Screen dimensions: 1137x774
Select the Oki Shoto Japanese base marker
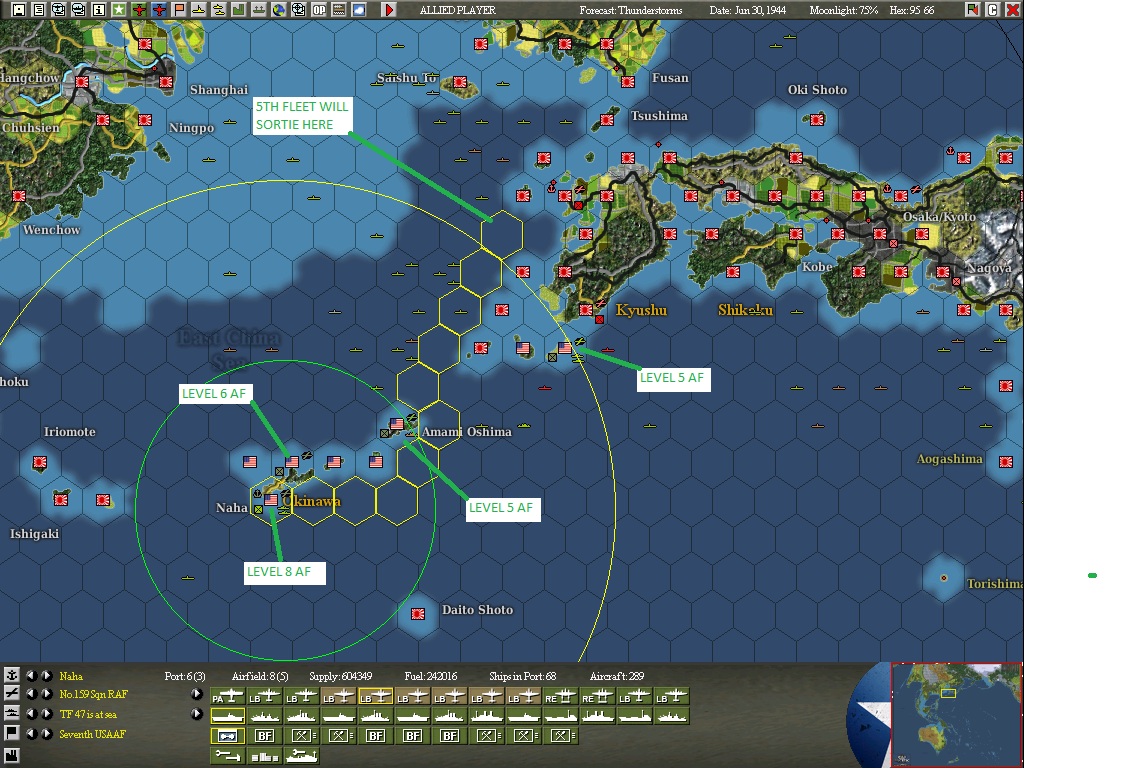(817, 120)
